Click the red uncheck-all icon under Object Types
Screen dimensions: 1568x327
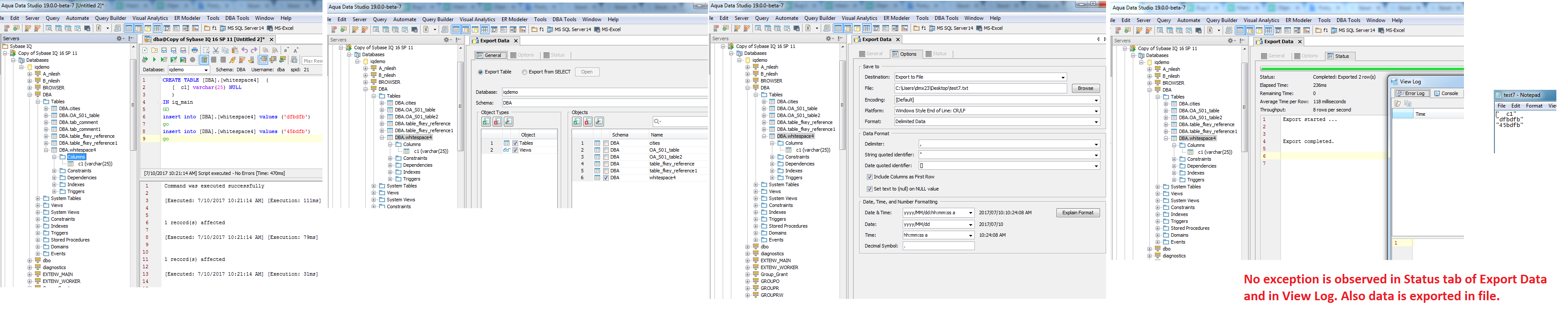tap(497, 122)
